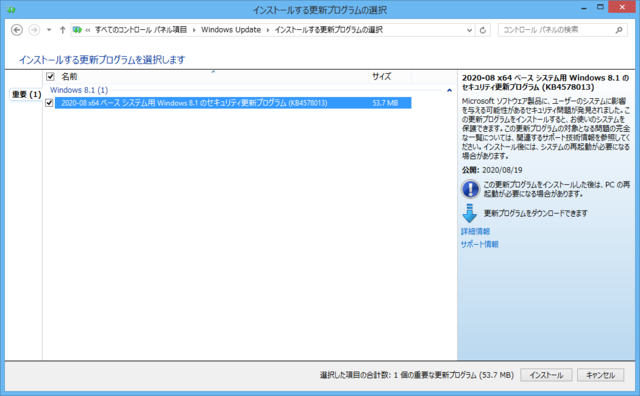Click the address bar previous locations chevron

[x=469, y=30]
